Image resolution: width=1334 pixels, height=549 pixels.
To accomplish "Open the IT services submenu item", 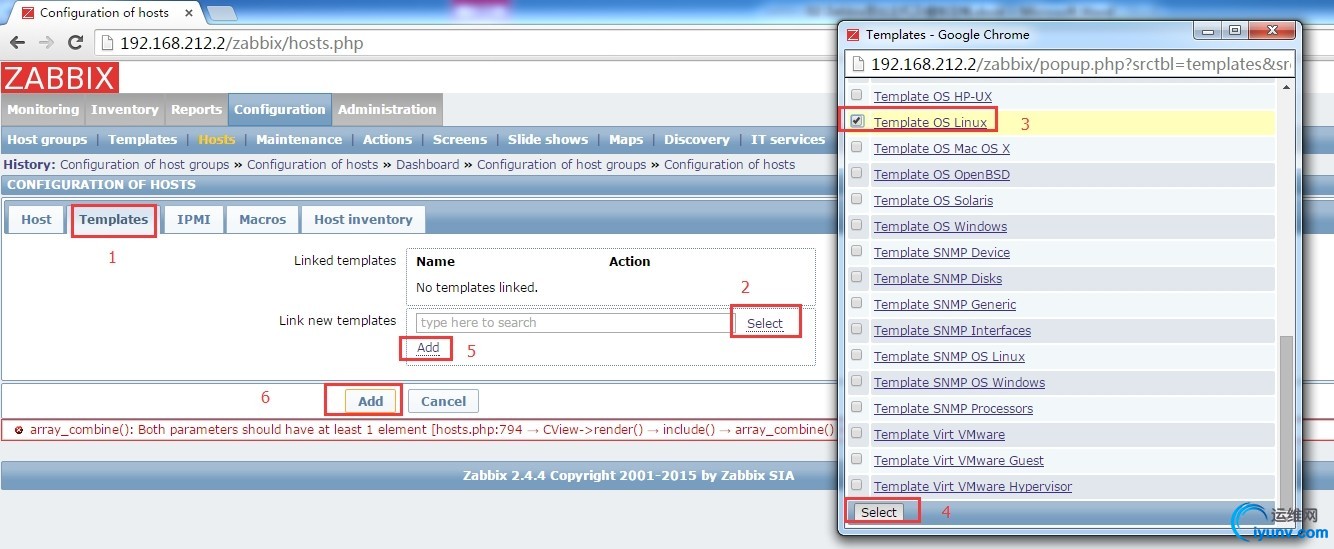I will tap(788, 140).
